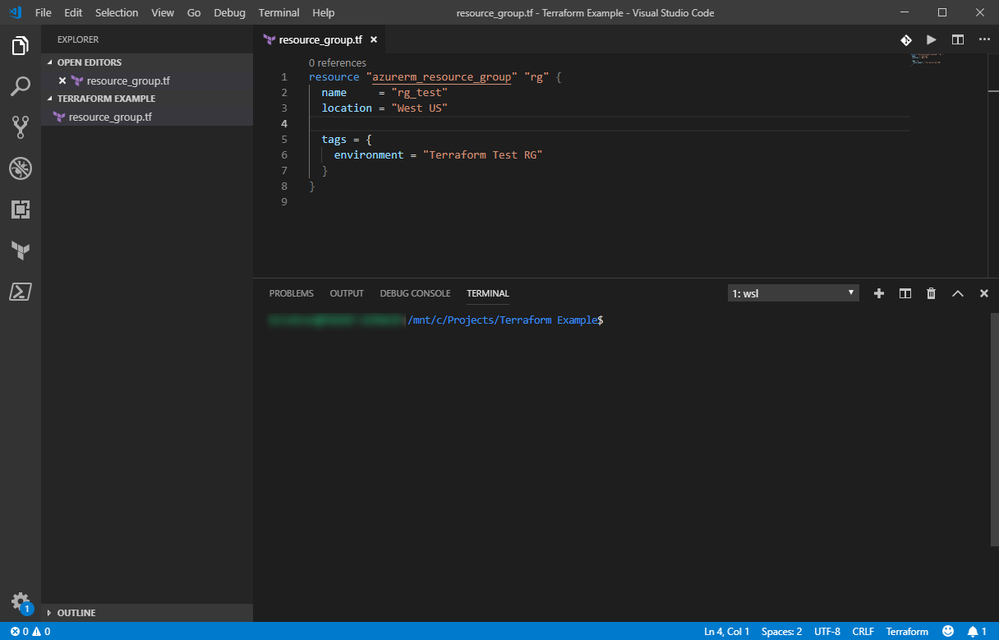
Task: Switch to the Problems tab
Action: pos(291,293)
